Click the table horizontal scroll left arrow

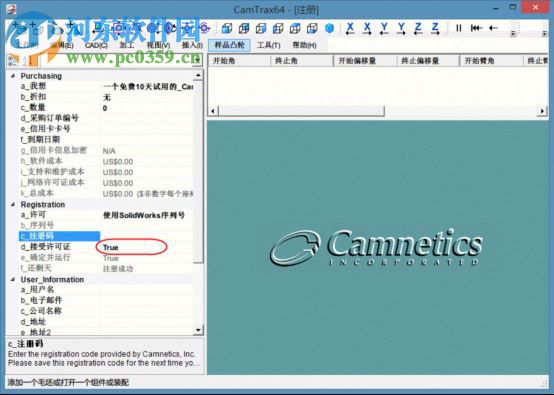[x=213, y=111]
